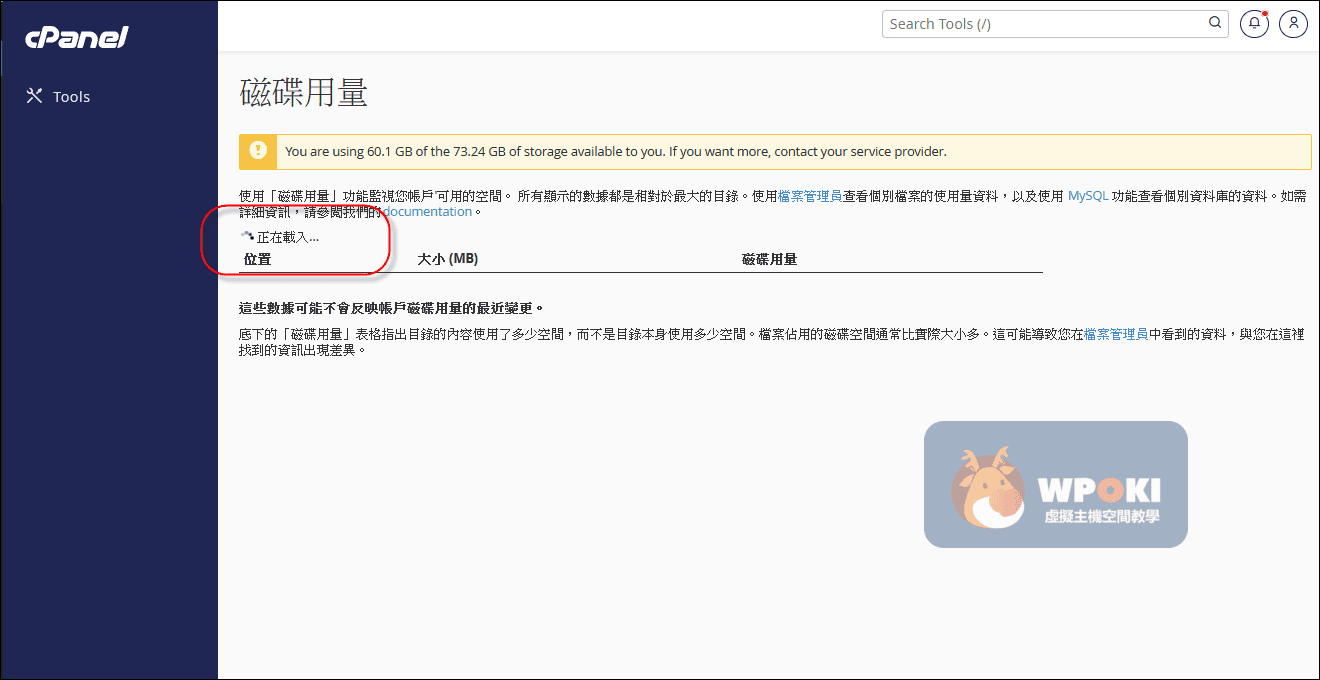Click the magnifier search icon

1215,23
